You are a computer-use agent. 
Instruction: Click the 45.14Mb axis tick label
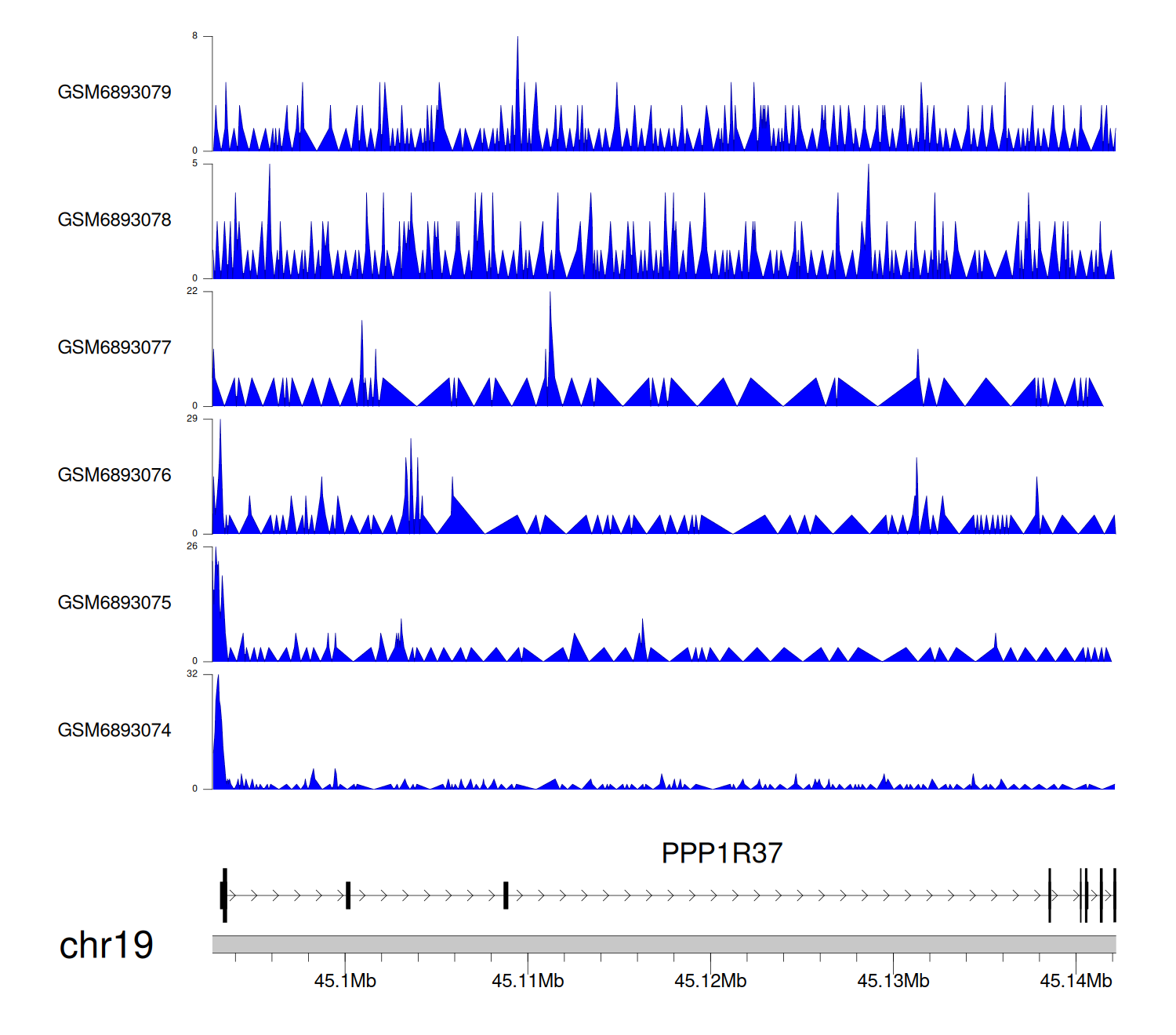tap(1076, 981)
